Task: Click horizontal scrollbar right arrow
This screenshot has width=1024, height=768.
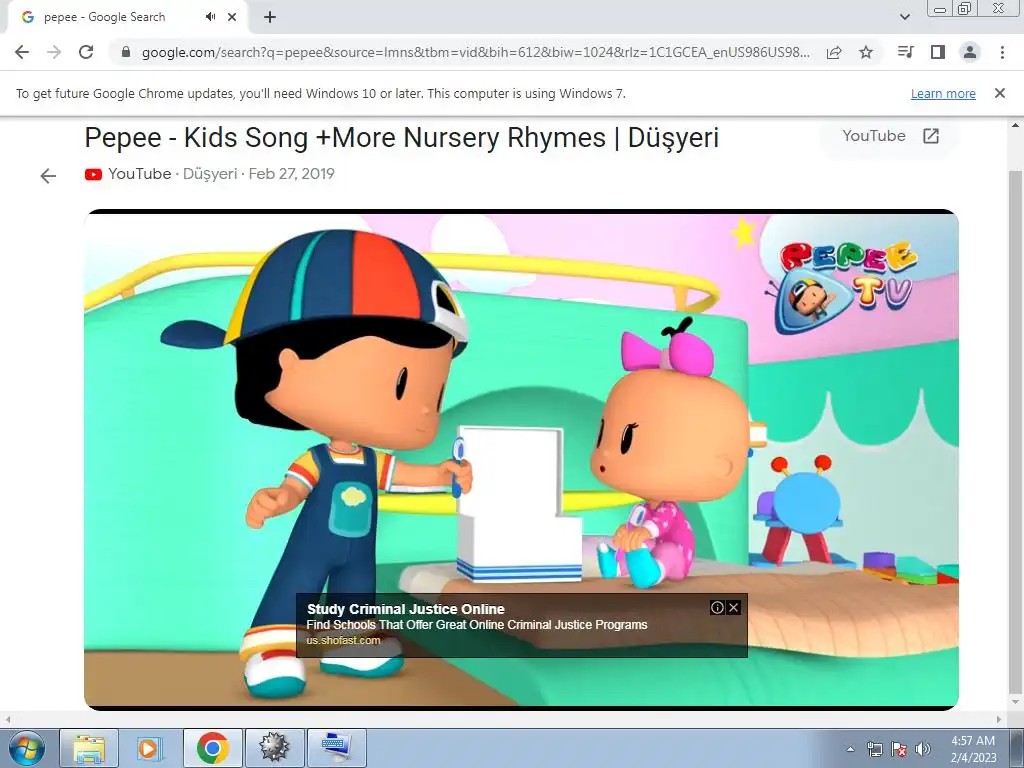Action: click(999, 719)
